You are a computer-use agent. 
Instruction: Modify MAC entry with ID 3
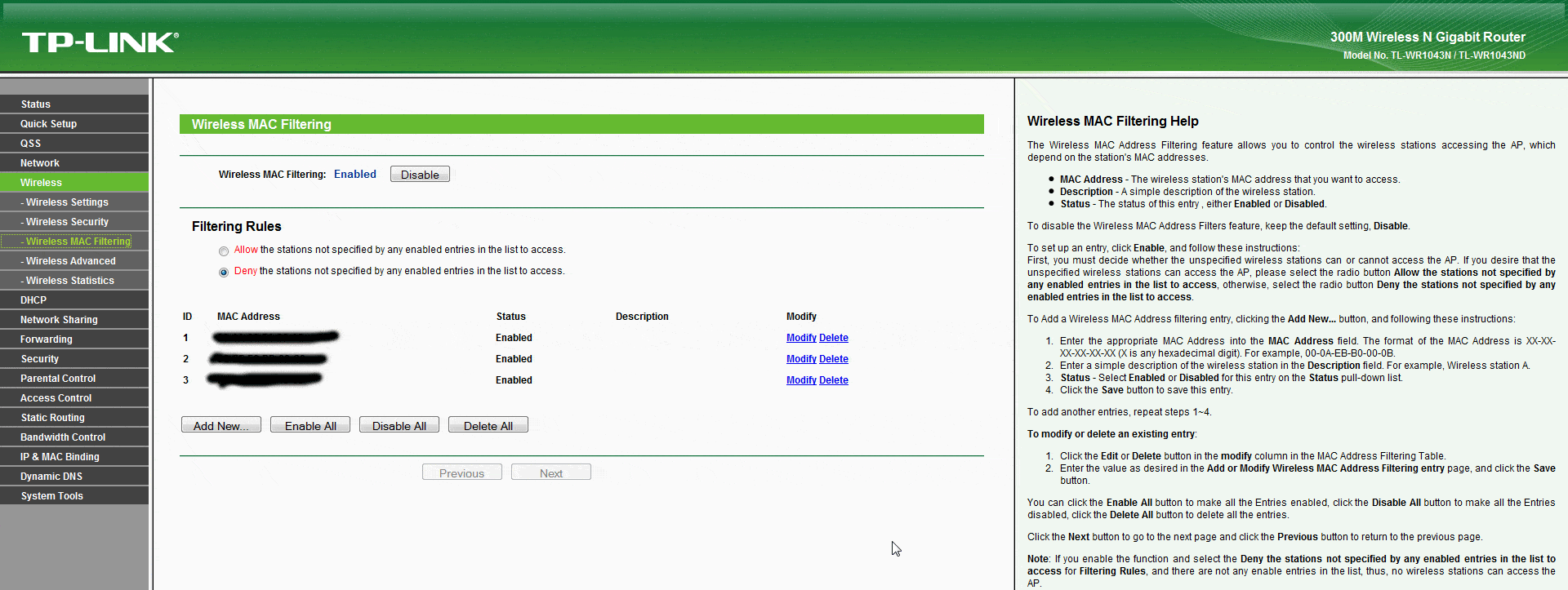[x=800, y=380]
